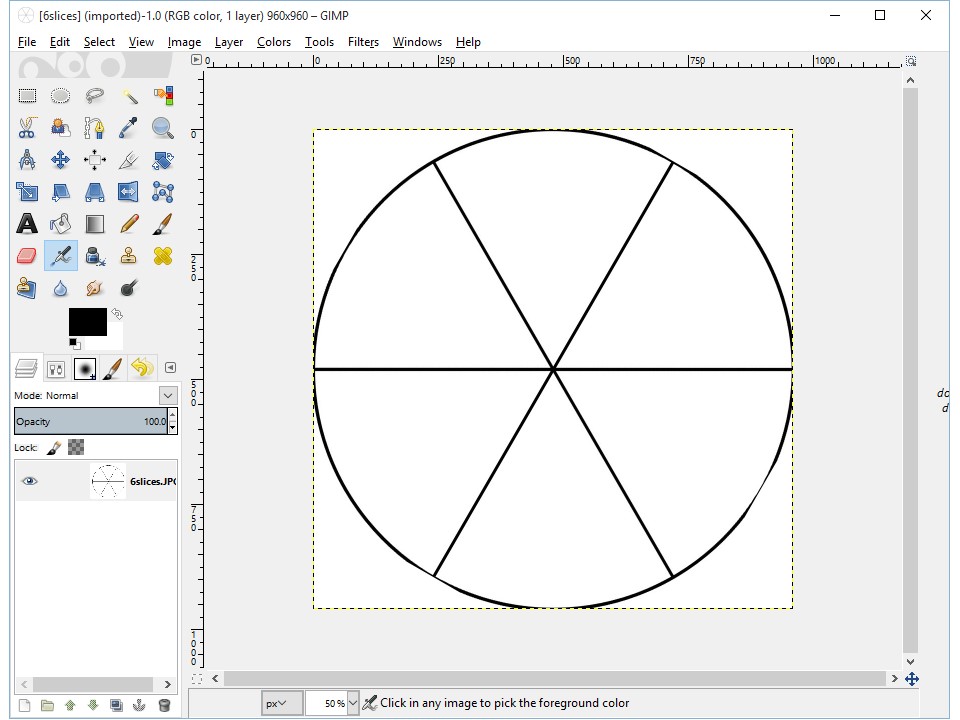This screenshot has width=960, height=720.
Task: Select the Scale tool
Action: 27,192
